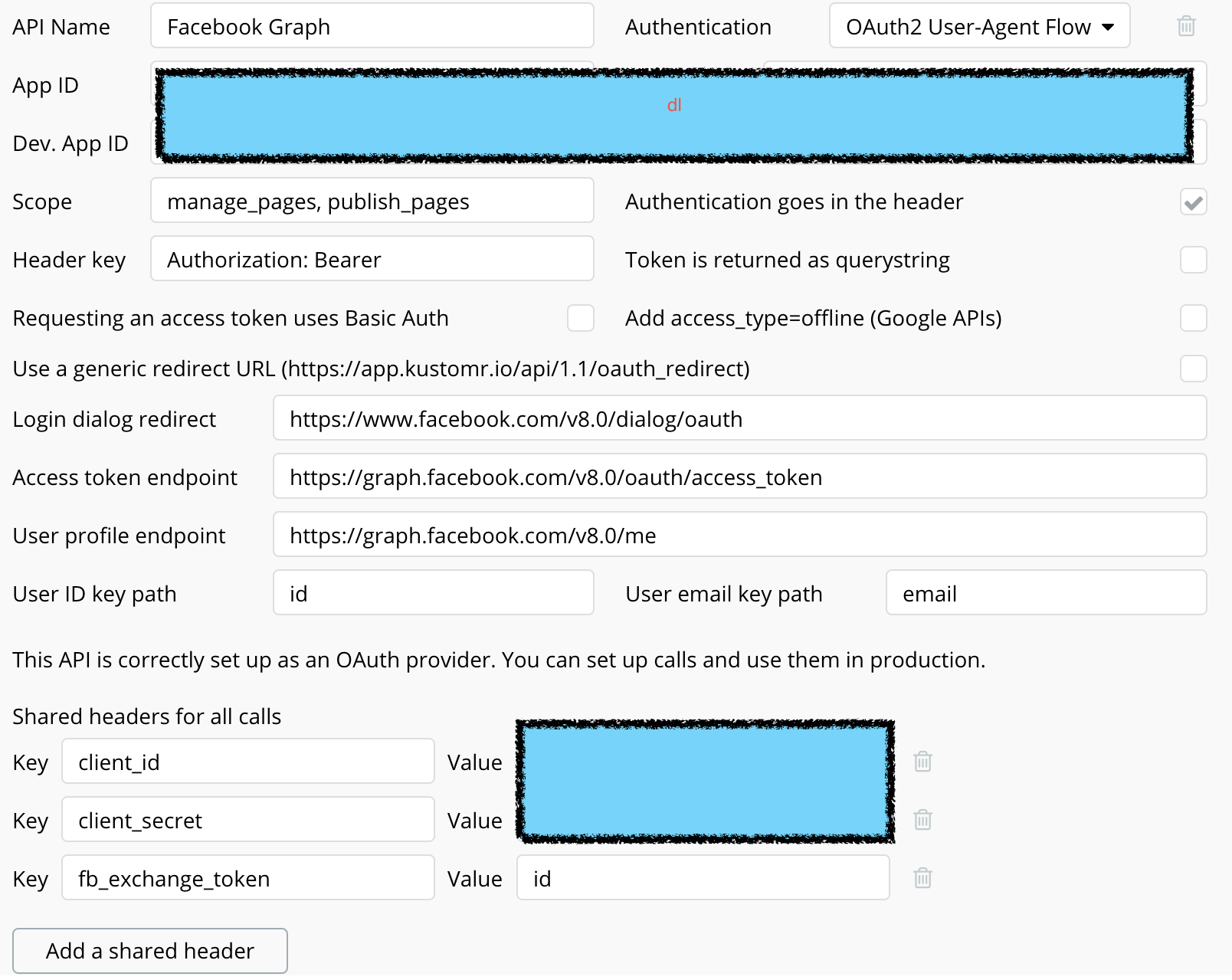Viewport: 1232px width, 980px height.
Task: Delete the Facebook Graph API with trash icon
Action: tap(1186, 26)
